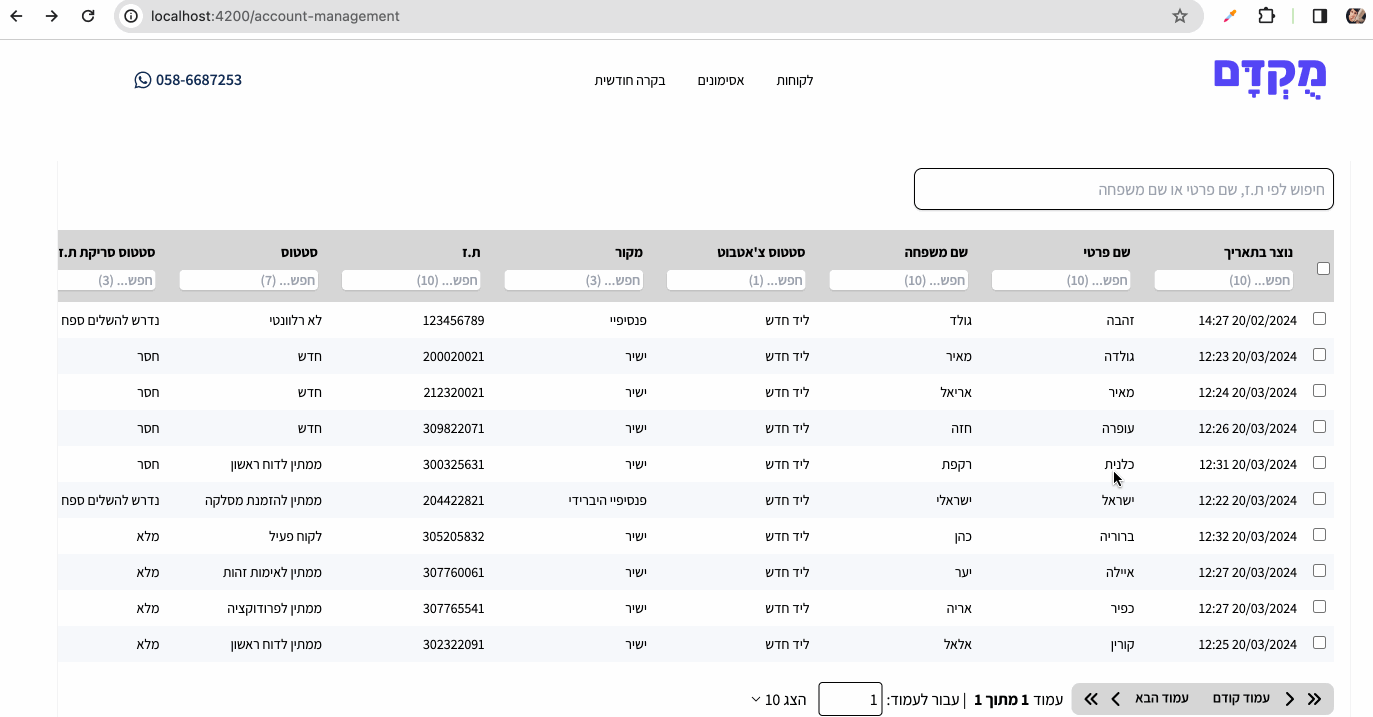Click the 'שם פרטי' column header
This screenshot has height=717, width=1373.
[1107, 252]
